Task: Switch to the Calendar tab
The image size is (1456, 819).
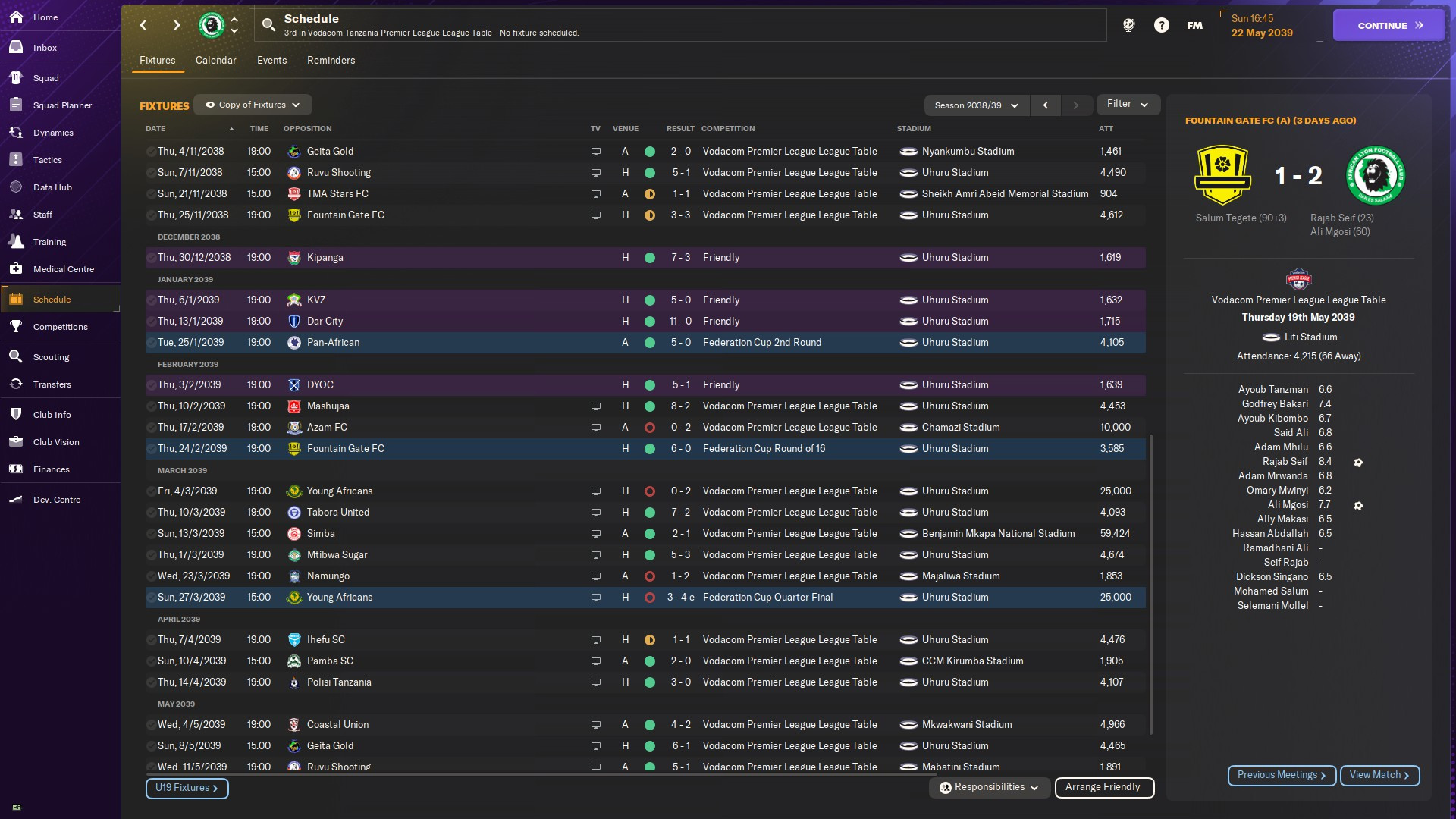Action: coord(215,60)
